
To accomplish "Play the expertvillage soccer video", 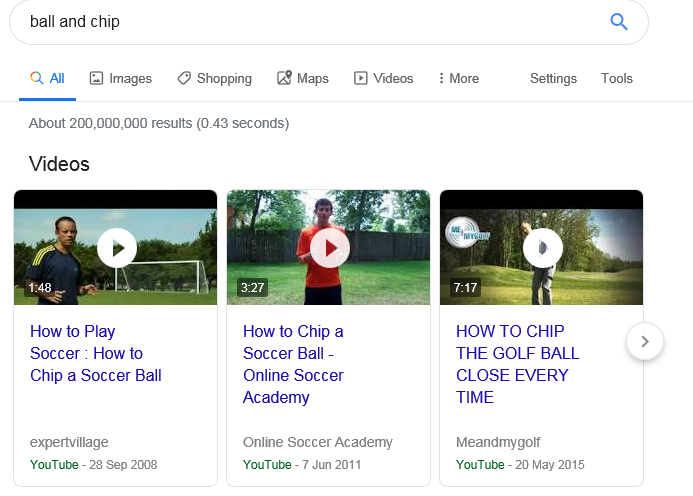I will 117,248.
